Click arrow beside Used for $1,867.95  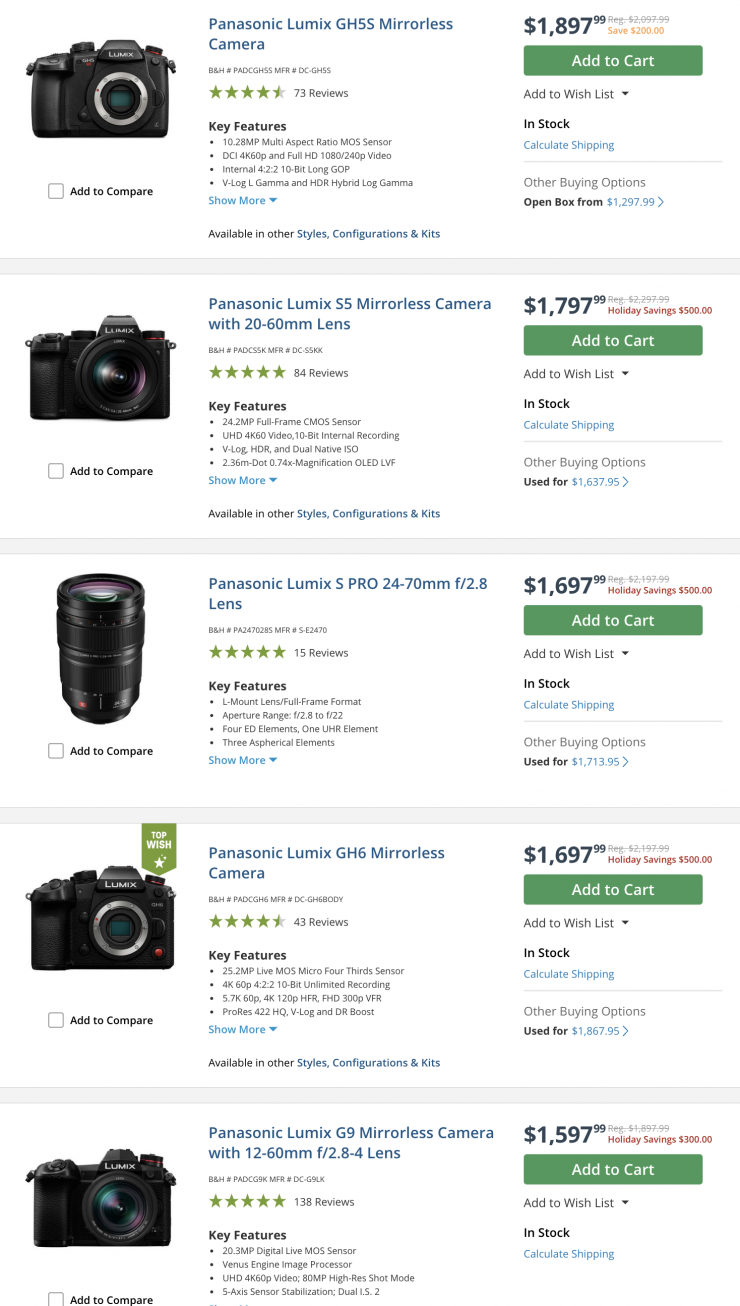pyautogui.click(x=626, y=1031)
